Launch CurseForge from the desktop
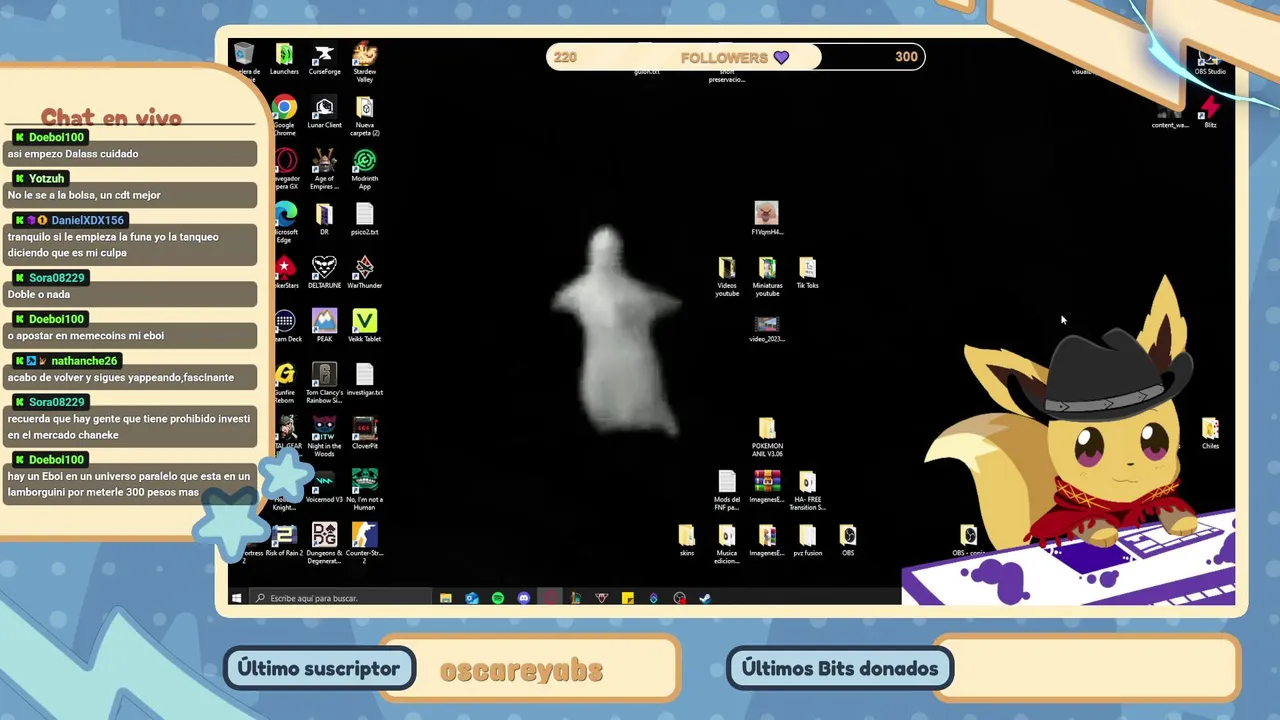The height and width of the screenshot is (720, 1280). [x=324, y=60]
